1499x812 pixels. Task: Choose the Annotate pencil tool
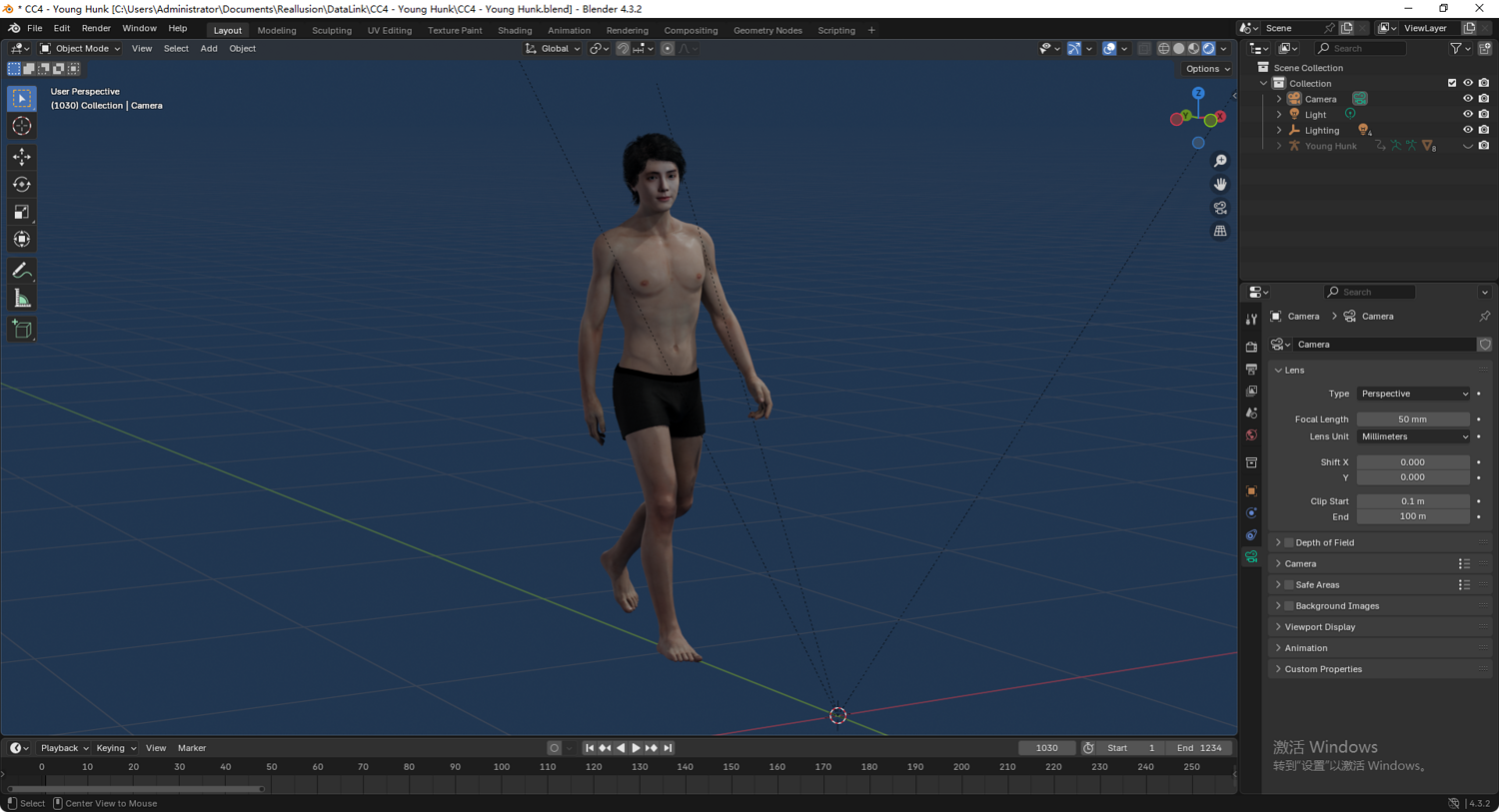[x=22, y=271]
